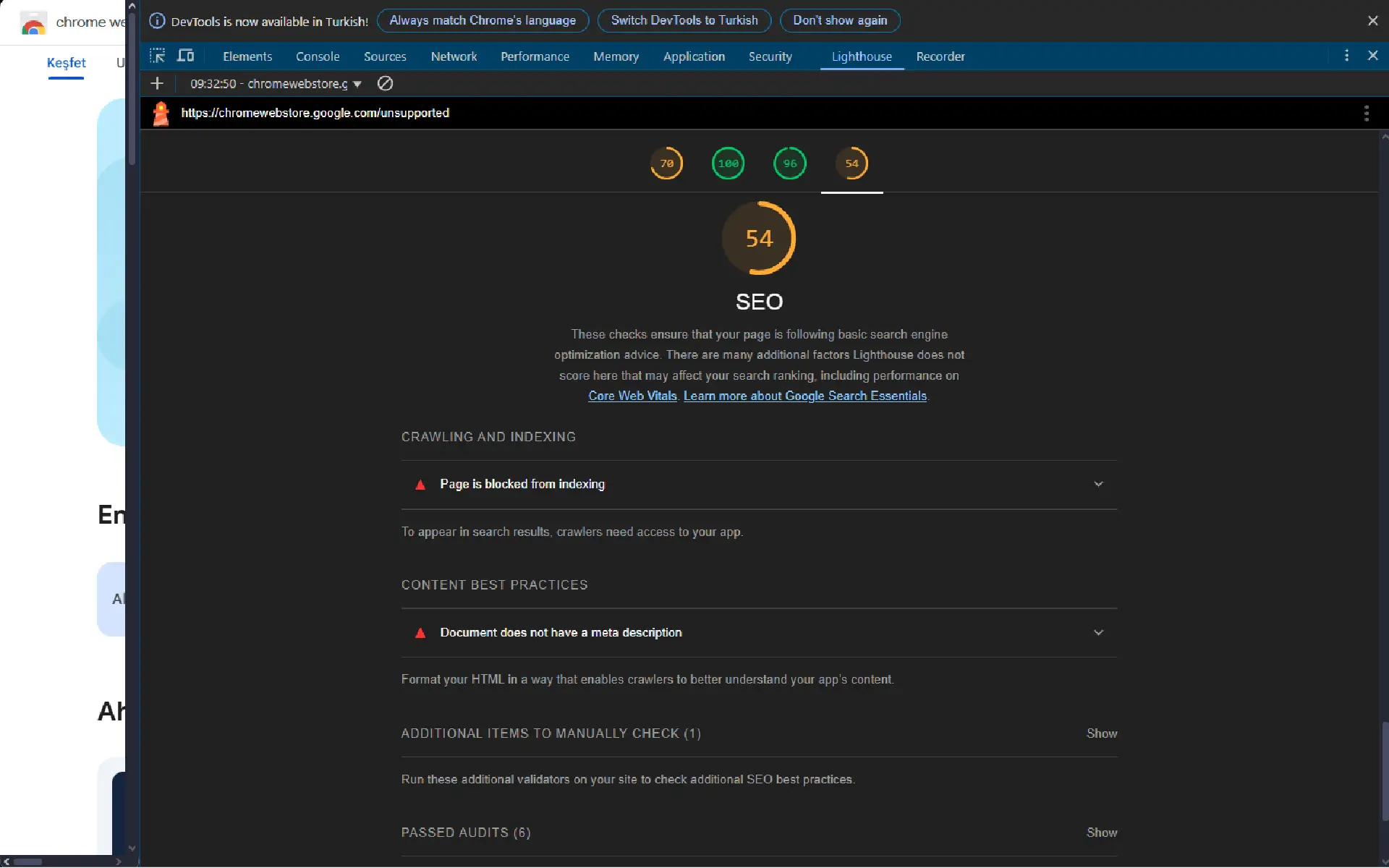This screenshot has height=868, width=1389.
Task: Close the DevTools panel
Action: [x=1372, y=56]
